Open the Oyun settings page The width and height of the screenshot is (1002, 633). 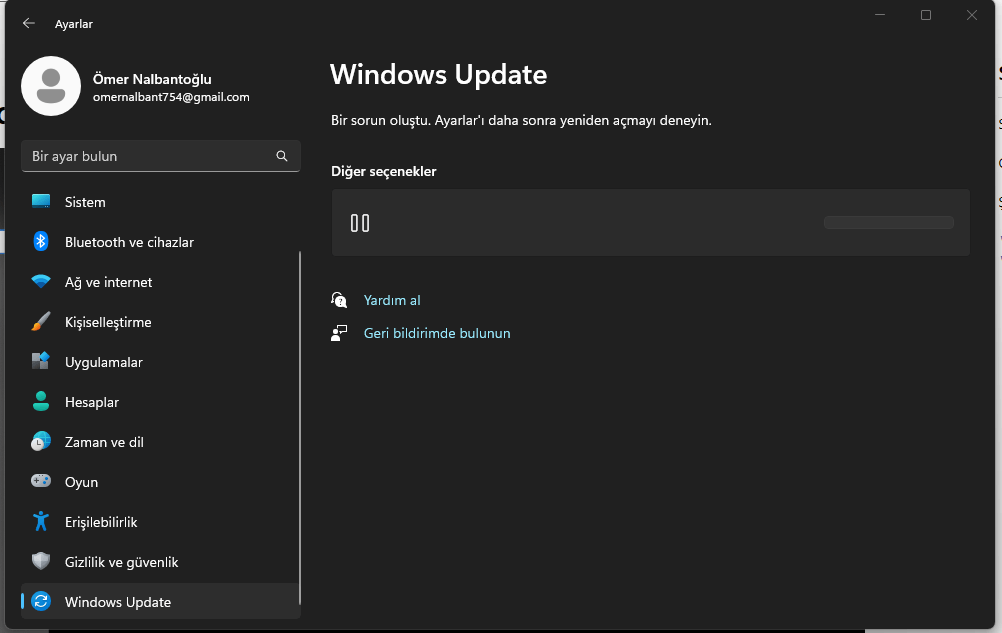[x=161, y=482]
